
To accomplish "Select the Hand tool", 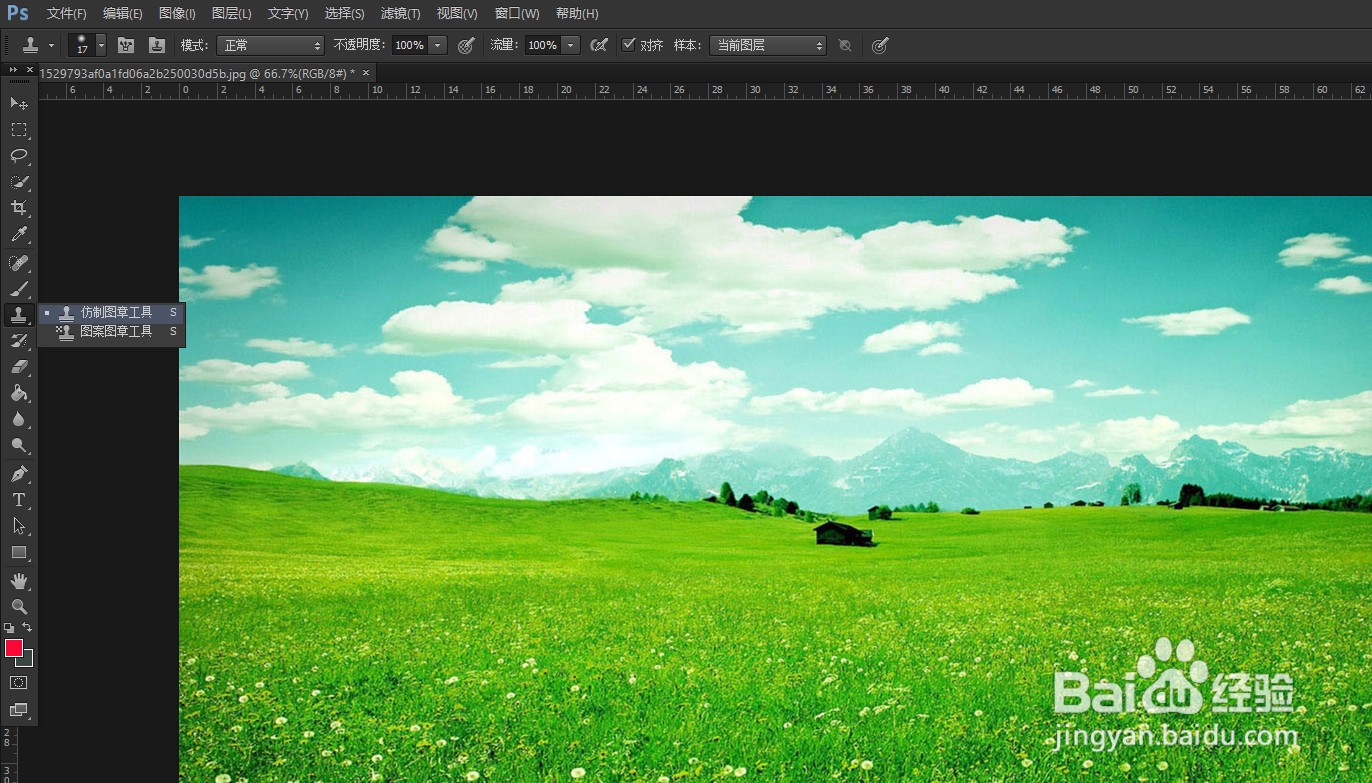I will point(18,580).
